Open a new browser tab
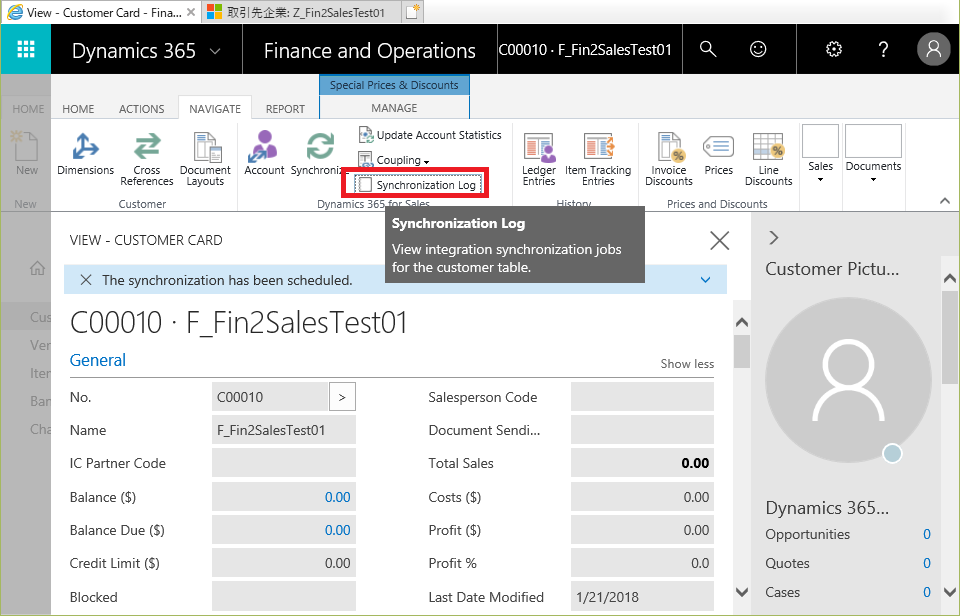 coord(413,12)
